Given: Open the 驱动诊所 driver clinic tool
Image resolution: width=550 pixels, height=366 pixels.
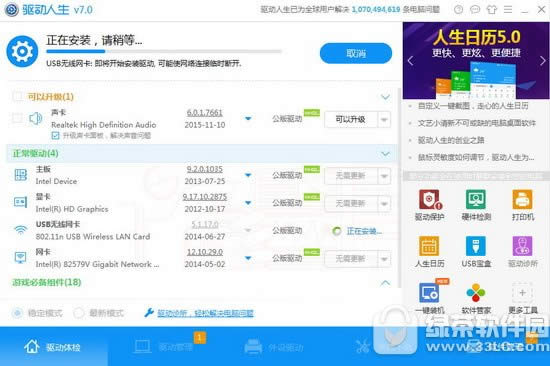Looking at the screenshot, I should (523, 252).
